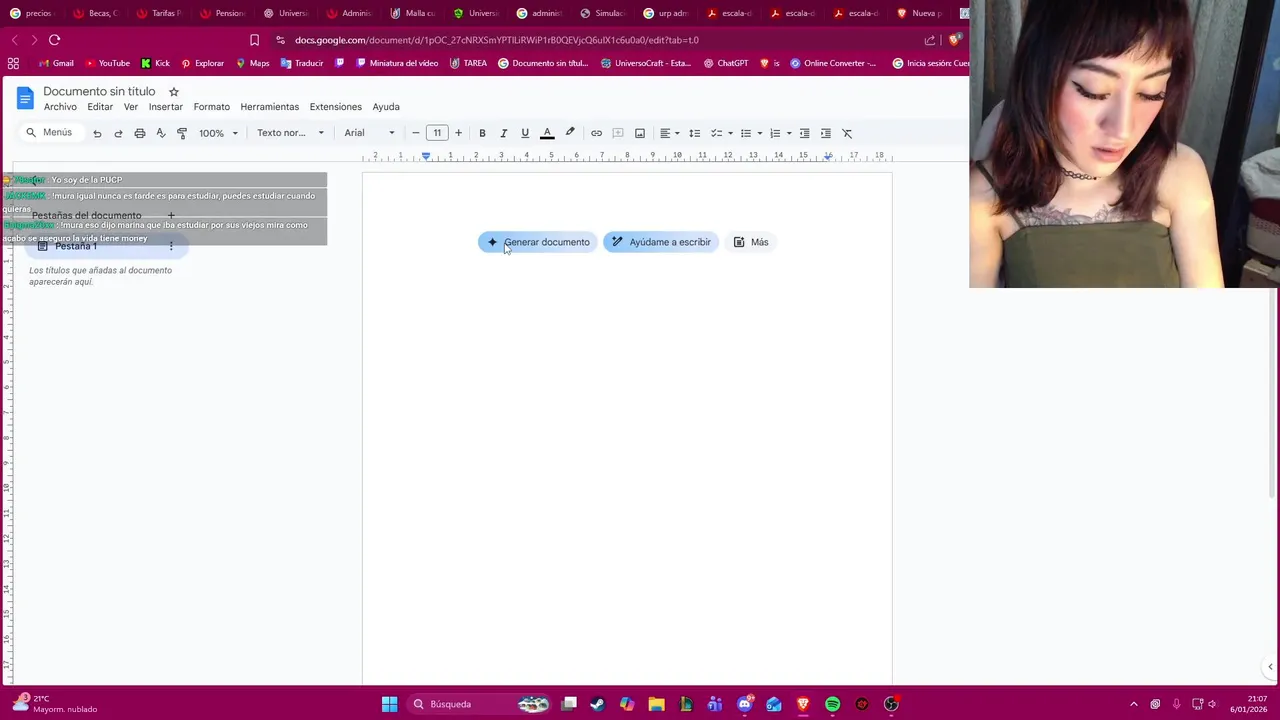Print the document with the printer icon

139,133
